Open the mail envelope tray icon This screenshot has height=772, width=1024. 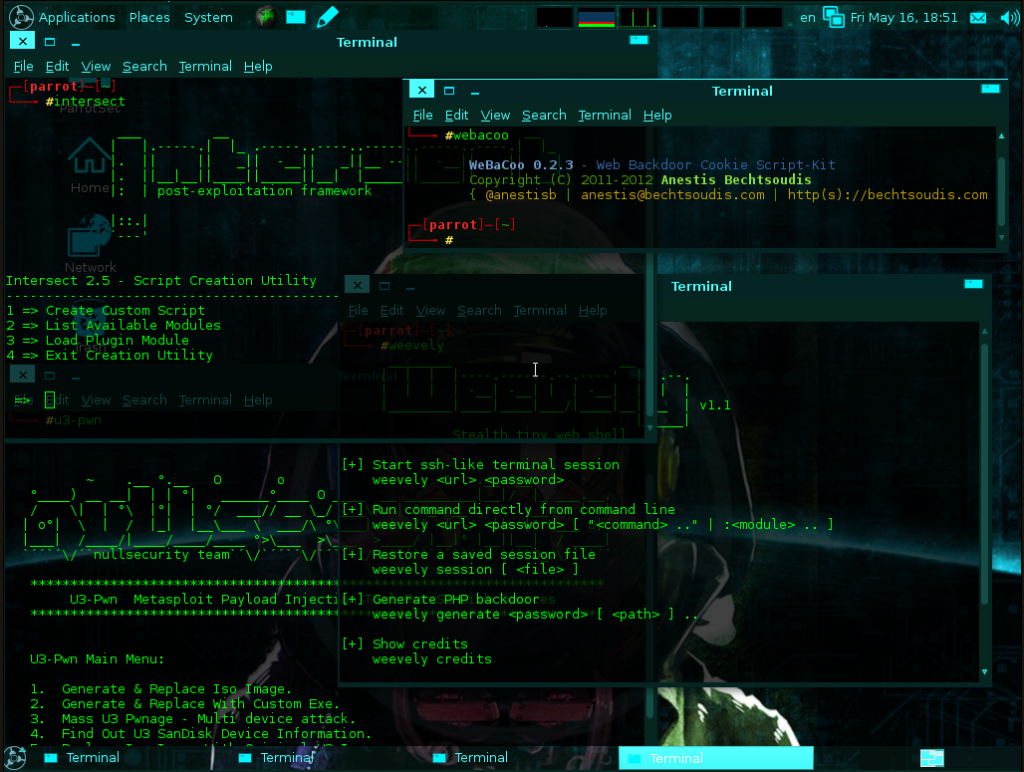(x=978, y=18)
